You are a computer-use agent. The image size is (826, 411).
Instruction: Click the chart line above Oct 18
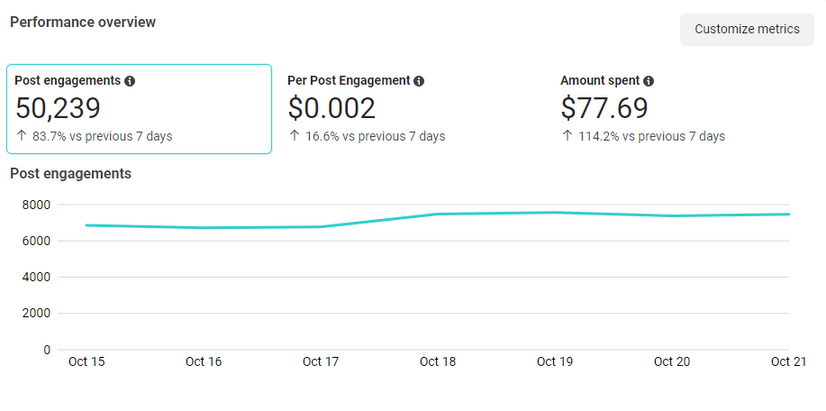point(437,214)
